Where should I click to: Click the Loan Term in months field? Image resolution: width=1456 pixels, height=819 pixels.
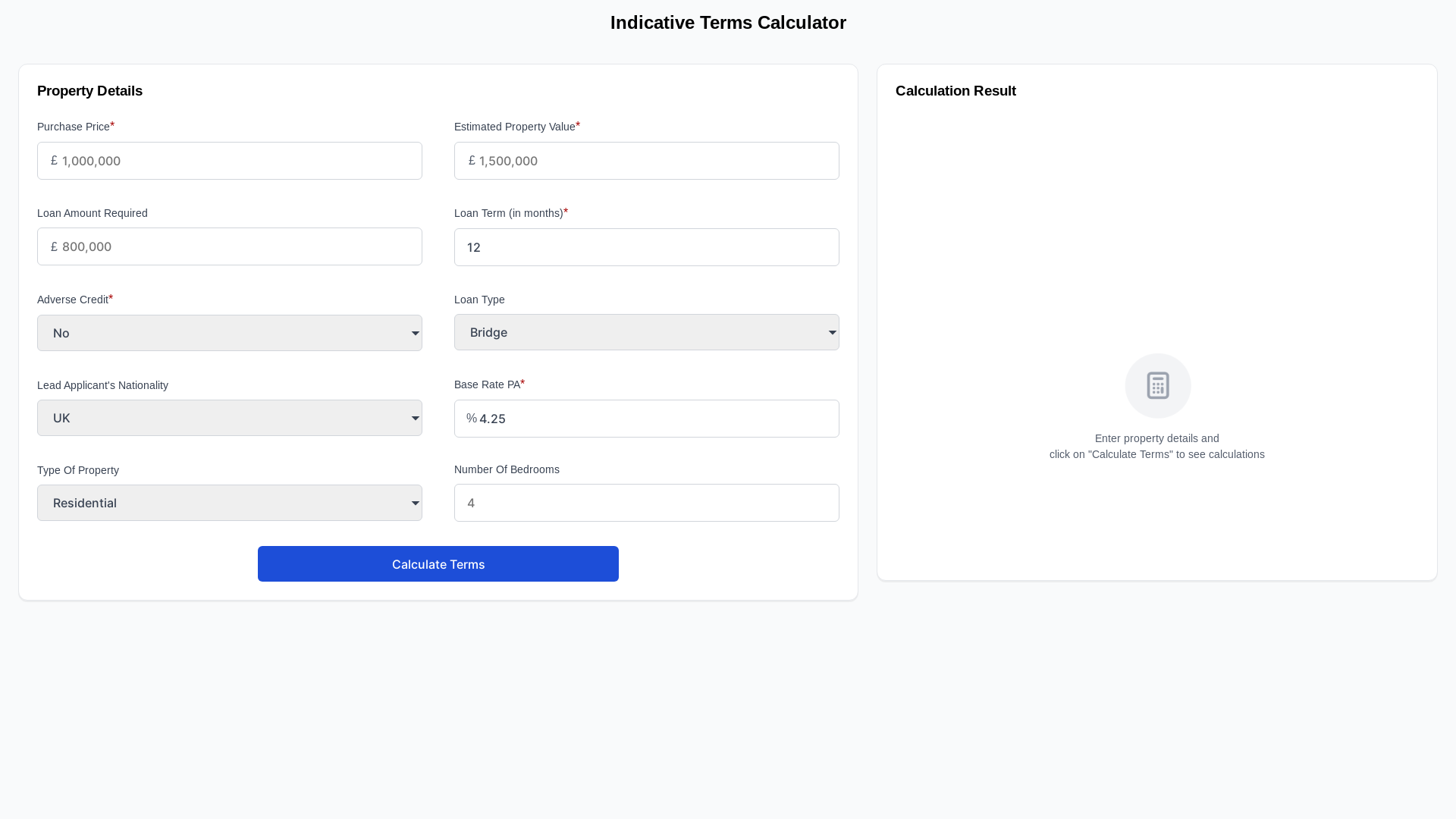coord(647,247)
